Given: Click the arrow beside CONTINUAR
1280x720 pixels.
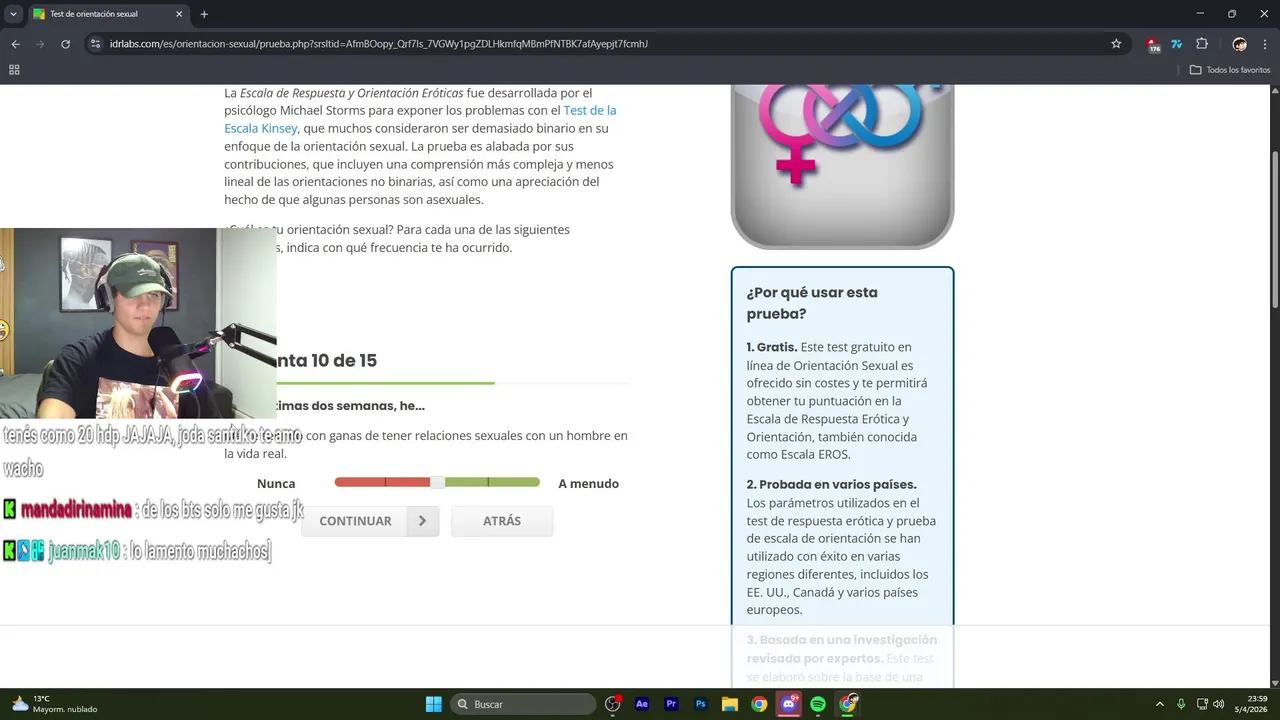Looking at the screenshot, I should tap(423, 521).
